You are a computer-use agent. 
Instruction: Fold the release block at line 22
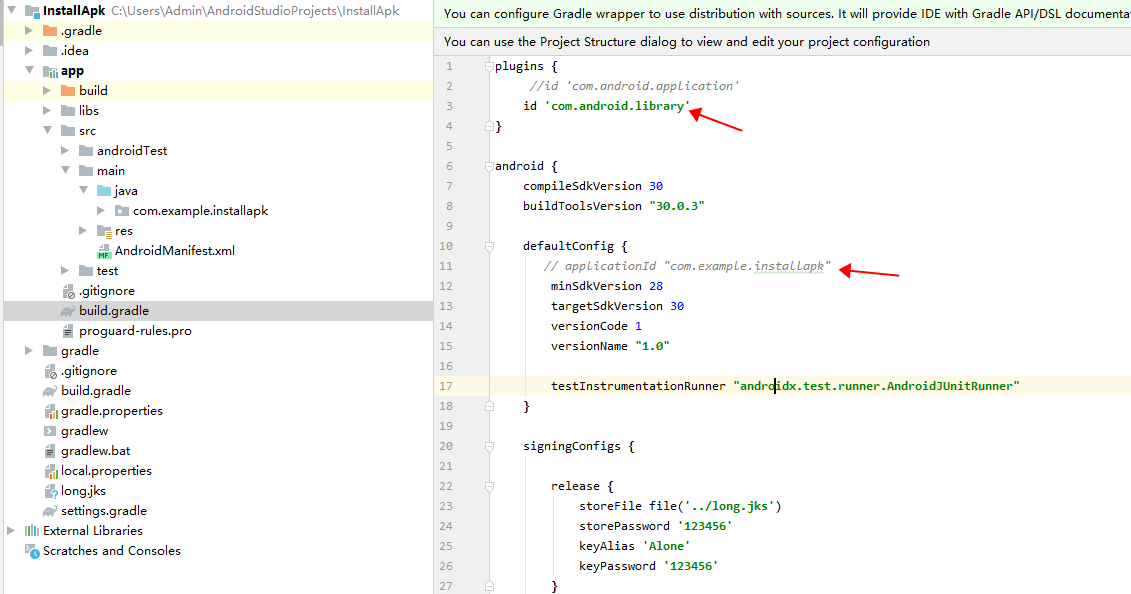click(489, 487)
